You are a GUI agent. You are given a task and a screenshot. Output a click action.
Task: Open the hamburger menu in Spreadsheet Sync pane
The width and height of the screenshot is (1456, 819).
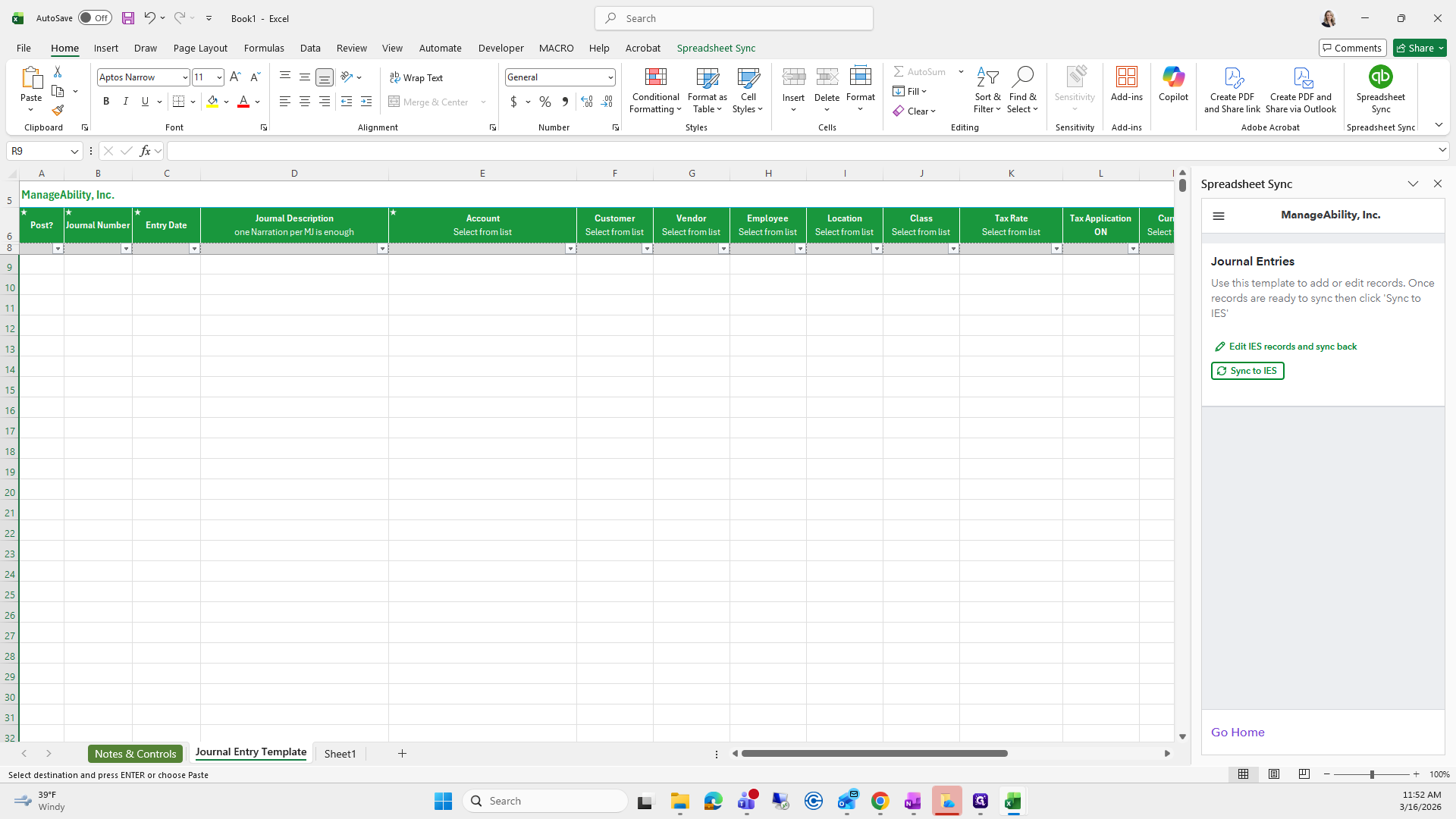(1219, 216)
